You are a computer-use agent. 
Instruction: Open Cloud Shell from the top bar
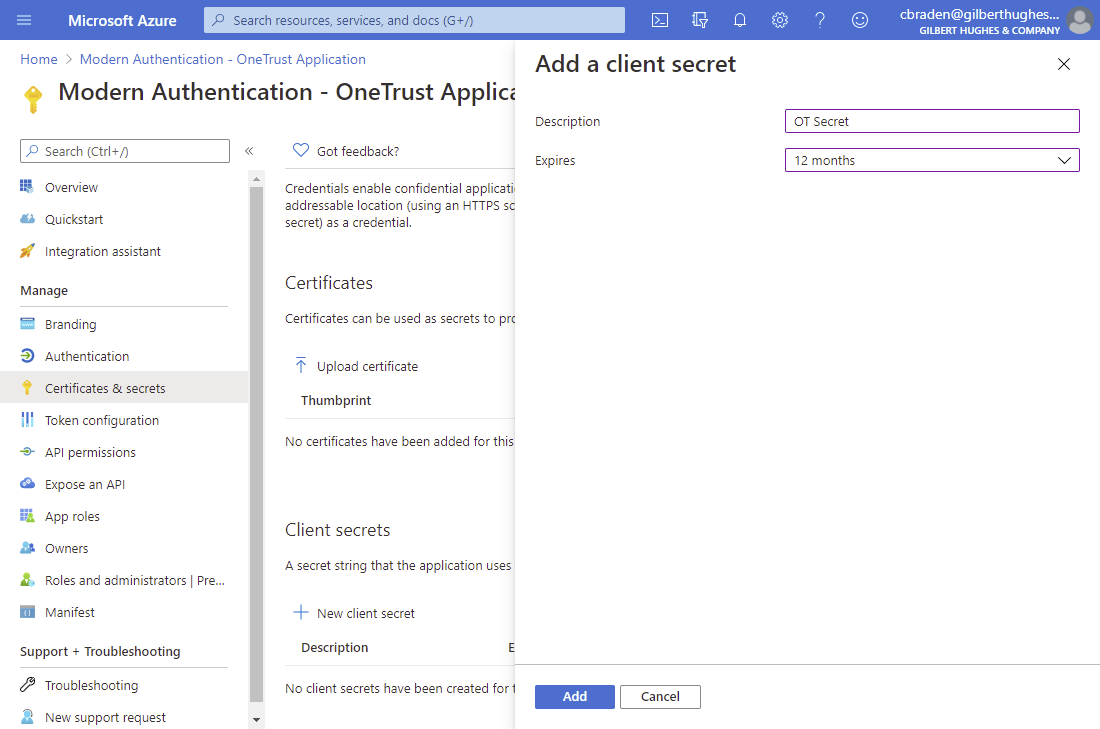pos(659,20)
